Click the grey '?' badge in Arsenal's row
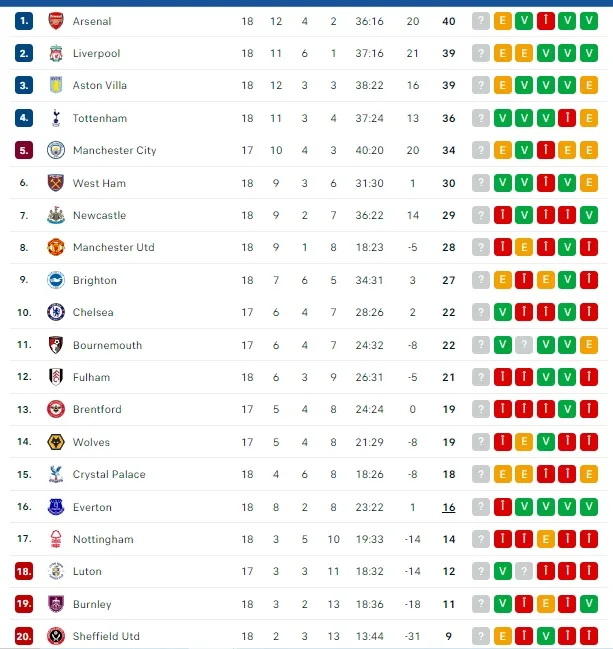This screenshot has width=613, height=649. point(481,21)
